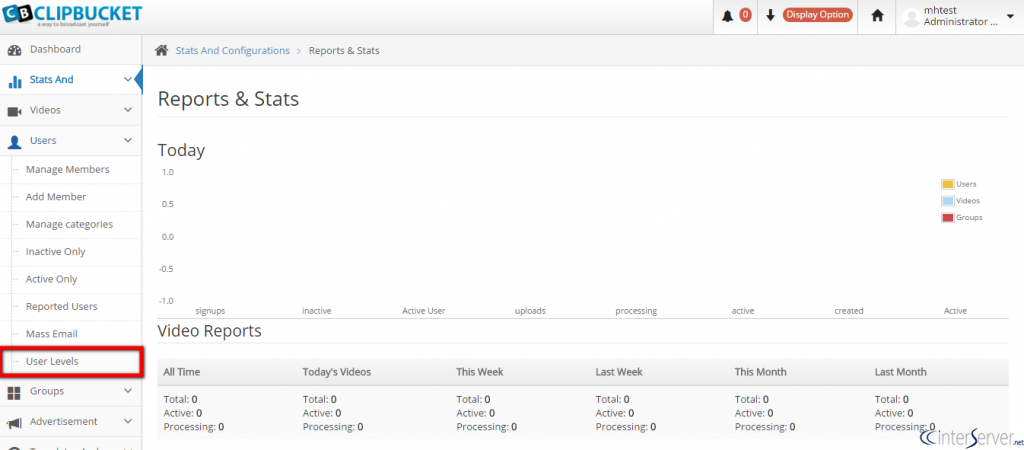This screenshot has height=450, width=1024.
Task: Open the Display Option button
Action: [818, 15]
